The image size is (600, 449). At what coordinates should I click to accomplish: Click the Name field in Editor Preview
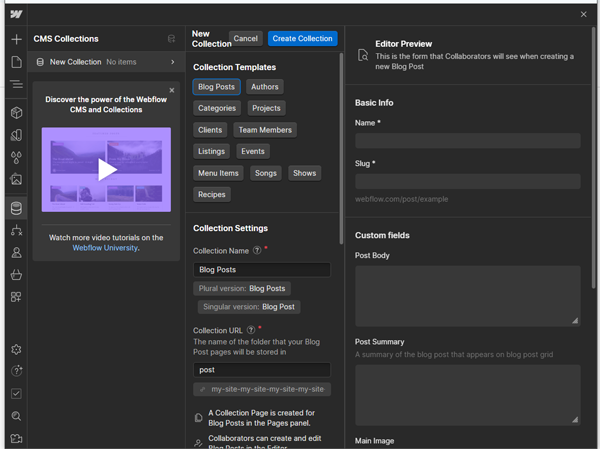pyautogui.click(x=468, y=141)
